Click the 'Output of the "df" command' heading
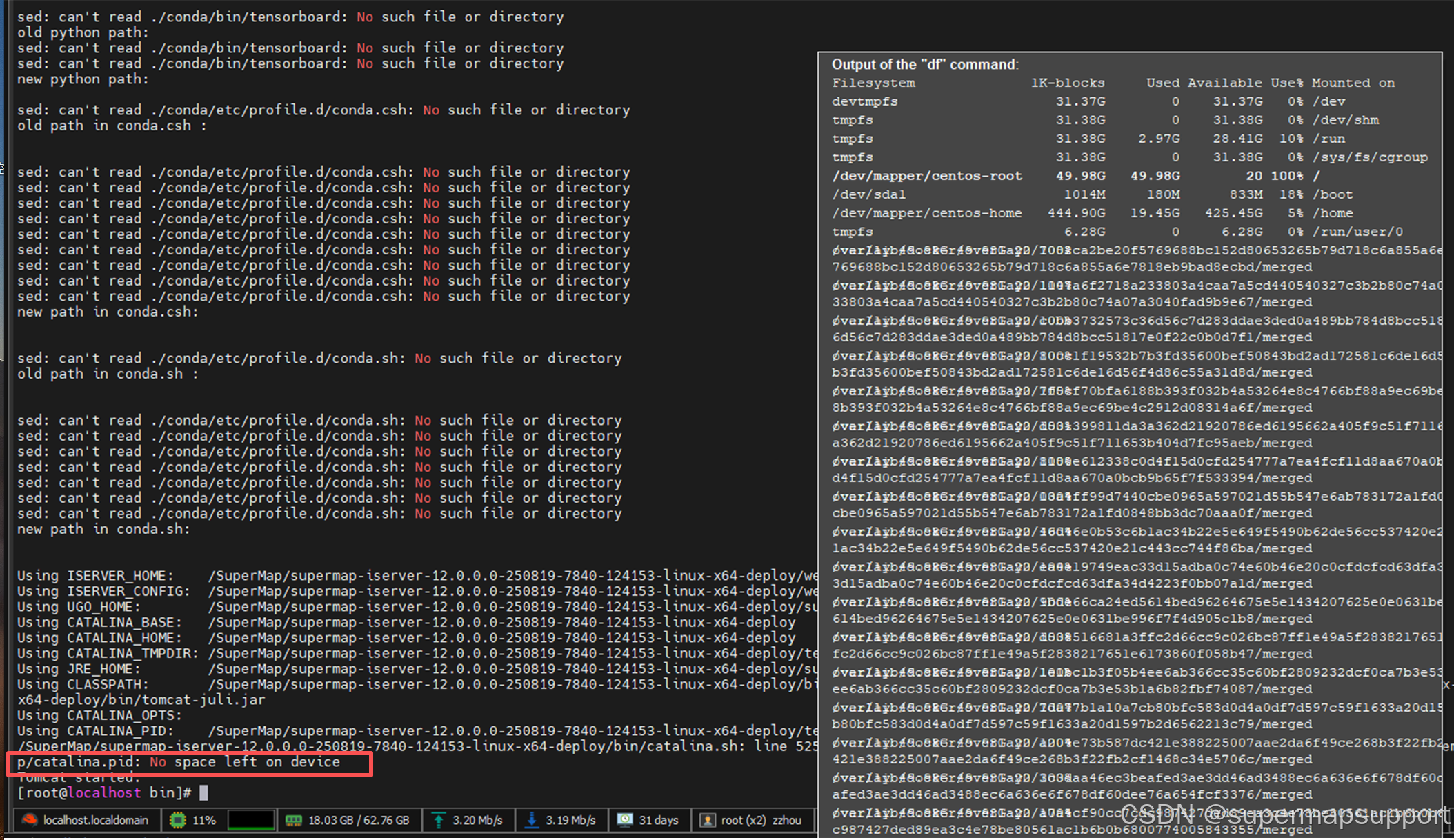This screenshot has height=840, width=1454. (924, 64)
